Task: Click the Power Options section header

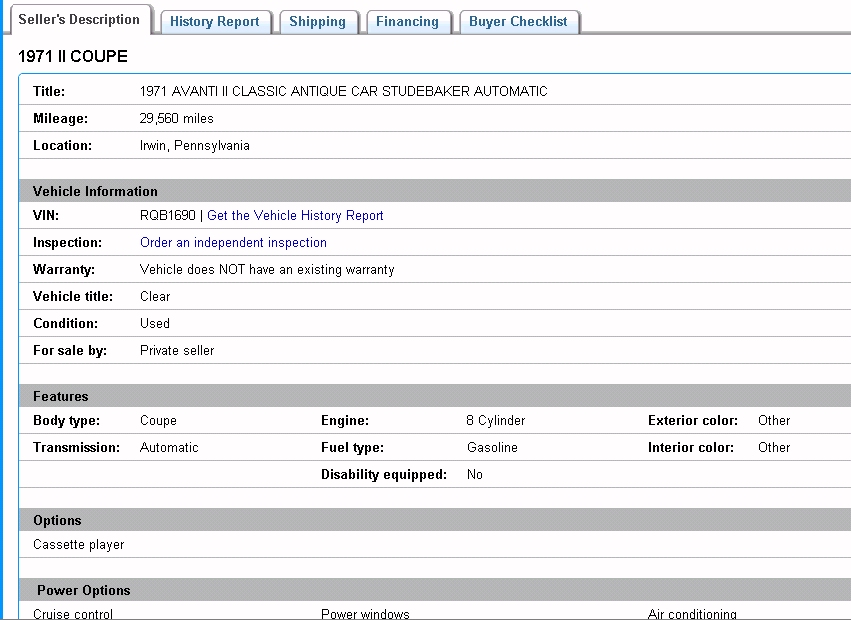Action: (84, 591)
